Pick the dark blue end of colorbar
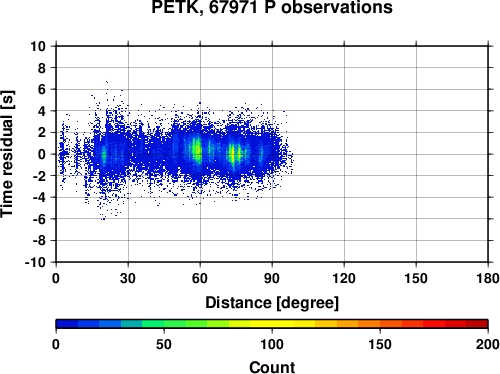The width and height of the screenshot is (500, 374). coord(67,323)
